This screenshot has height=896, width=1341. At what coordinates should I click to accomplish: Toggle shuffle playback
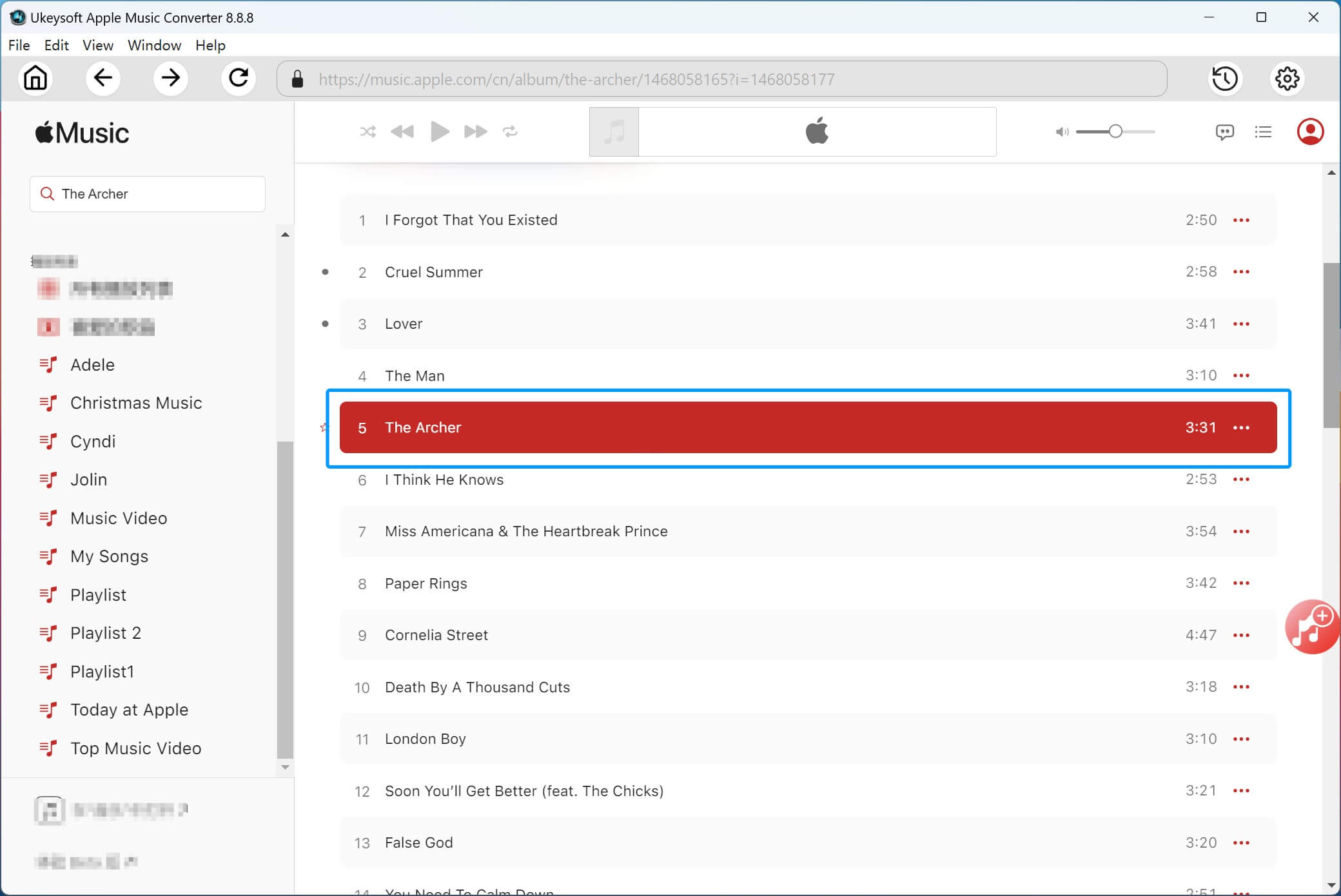(x=367, y=131)
